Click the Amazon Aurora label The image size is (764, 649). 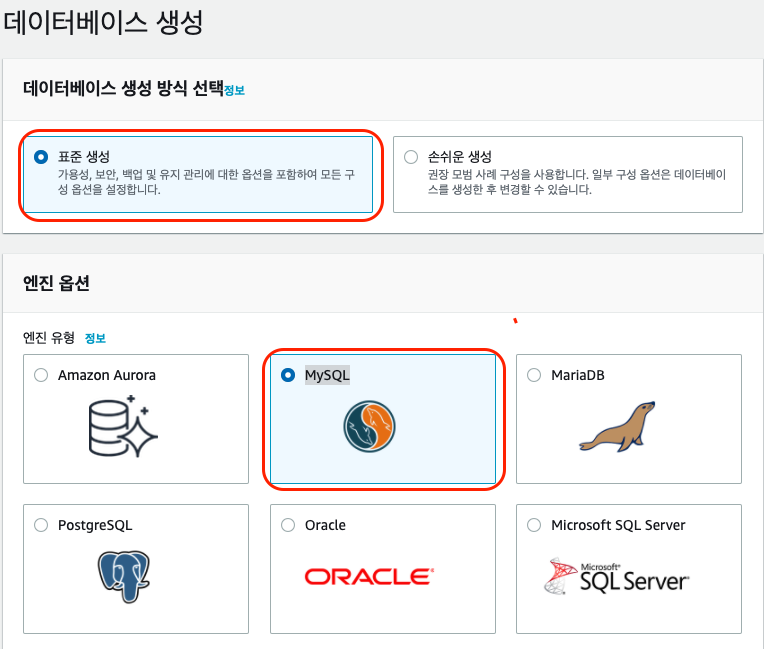107,375
